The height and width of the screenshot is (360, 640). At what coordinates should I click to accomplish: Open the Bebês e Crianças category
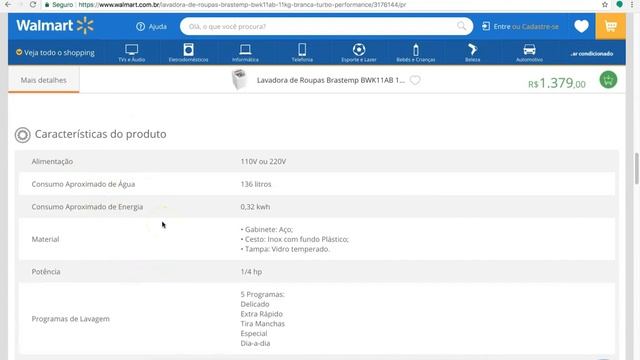[416, 53]
